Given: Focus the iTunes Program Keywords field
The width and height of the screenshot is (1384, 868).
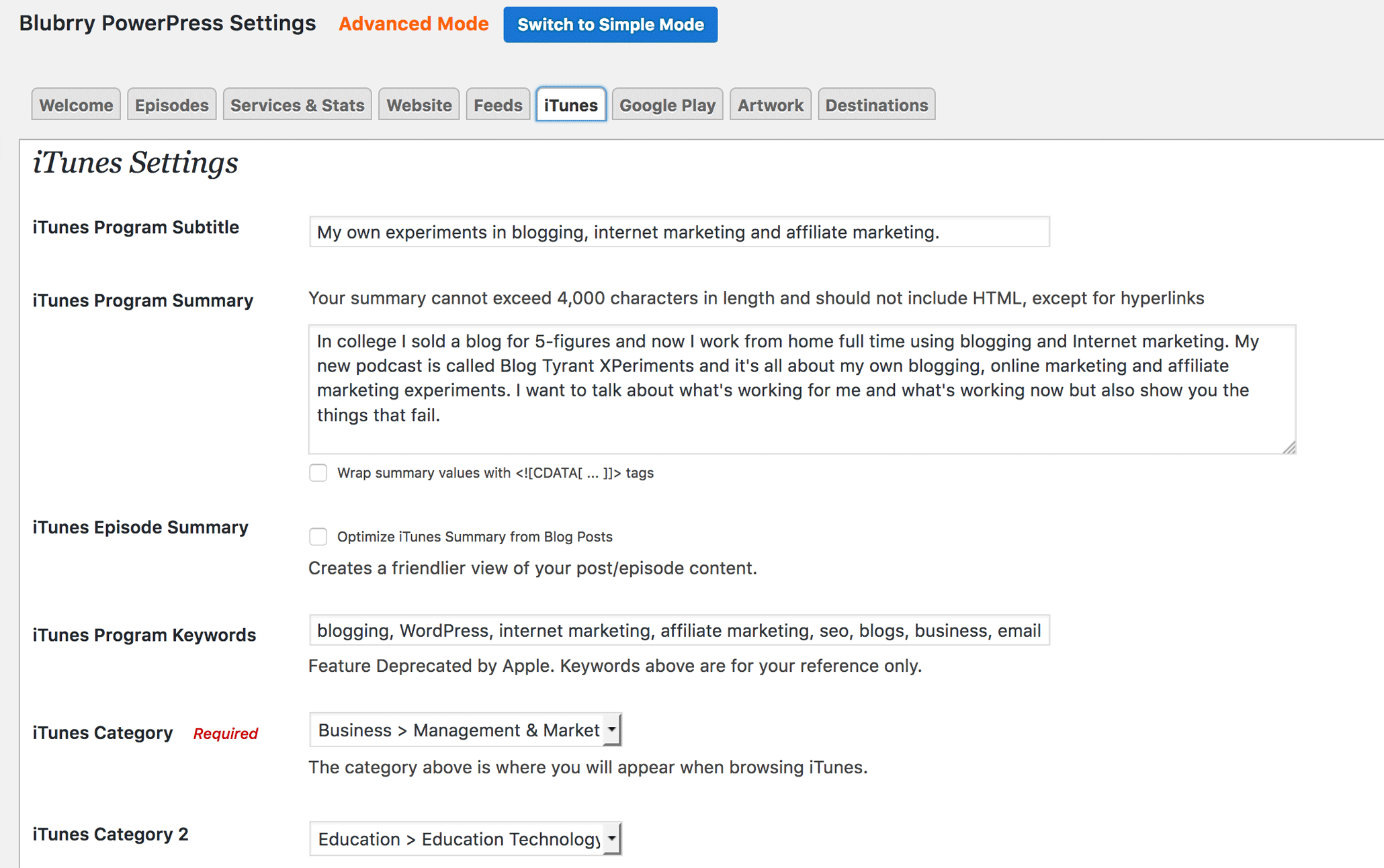Looking at the screenshot, I should point(679,630).
